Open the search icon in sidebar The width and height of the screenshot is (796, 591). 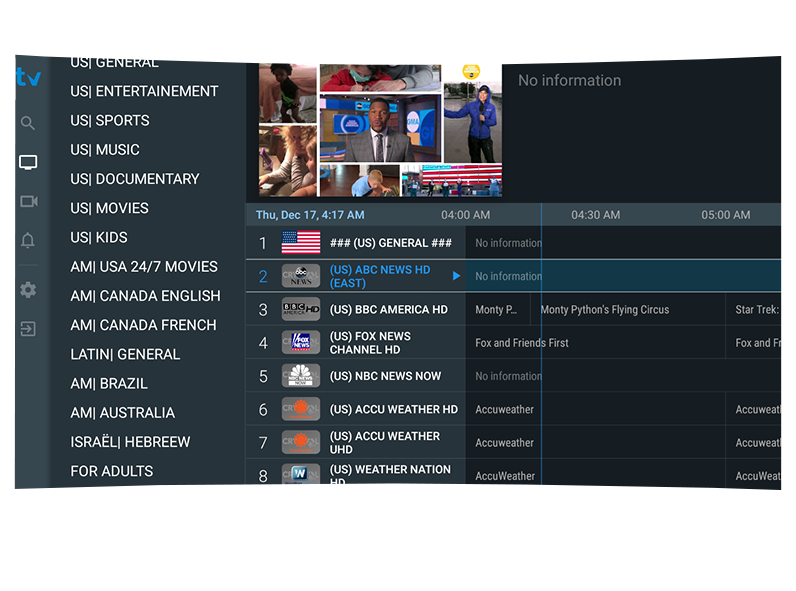point(28,123)
